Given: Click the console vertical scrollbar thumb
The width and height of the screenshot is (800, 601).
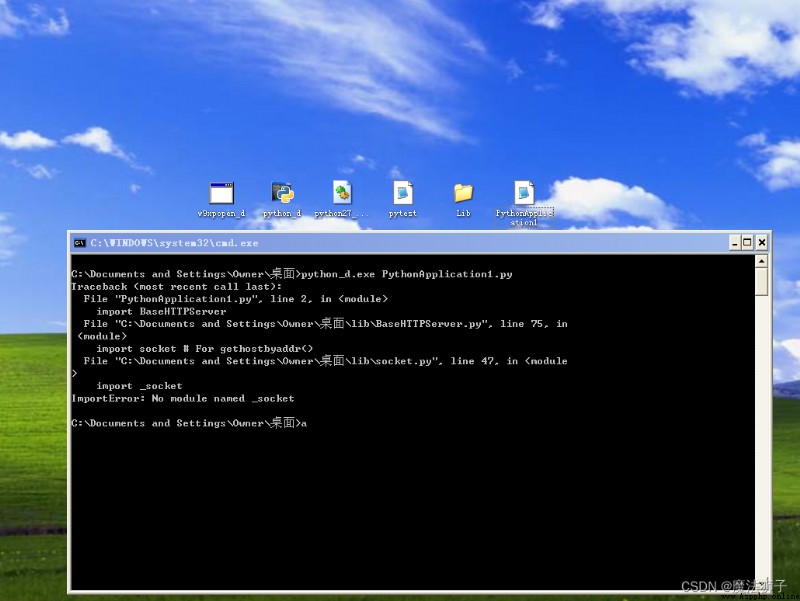Looking at the screenshot, I should point(761,282).
